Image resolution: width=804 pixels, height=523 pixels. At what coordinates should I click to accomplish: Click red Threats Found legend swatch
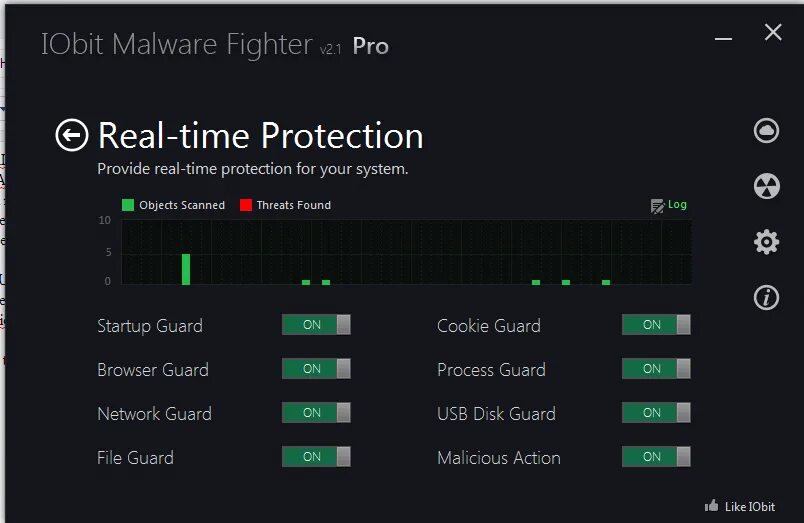[246, 205]
